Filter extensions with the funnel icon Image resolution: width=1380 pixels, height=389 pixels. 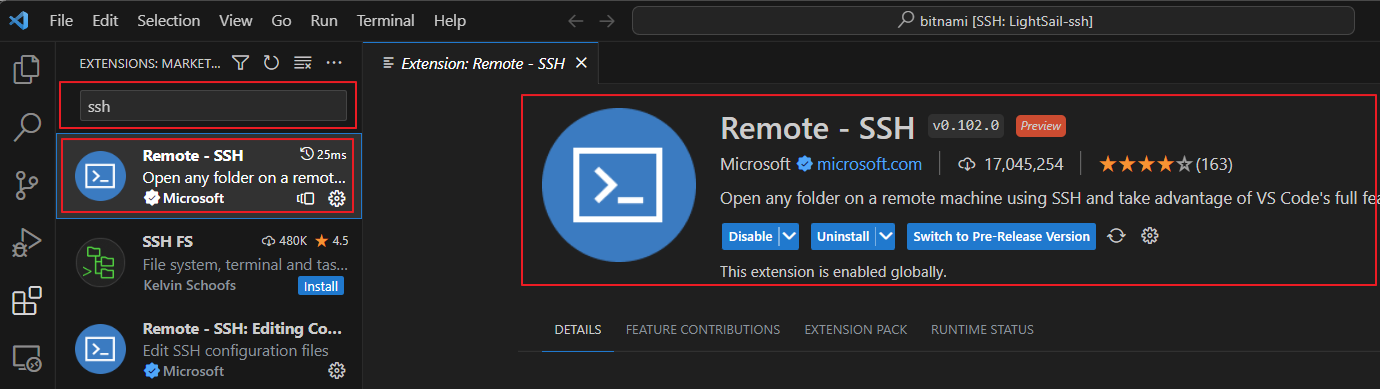tap(240, 63)
